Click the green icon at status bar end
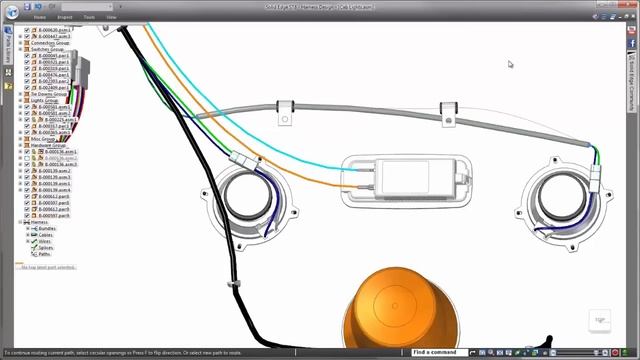Viewport: 640px width, 360px height. [x=624, y=353]
